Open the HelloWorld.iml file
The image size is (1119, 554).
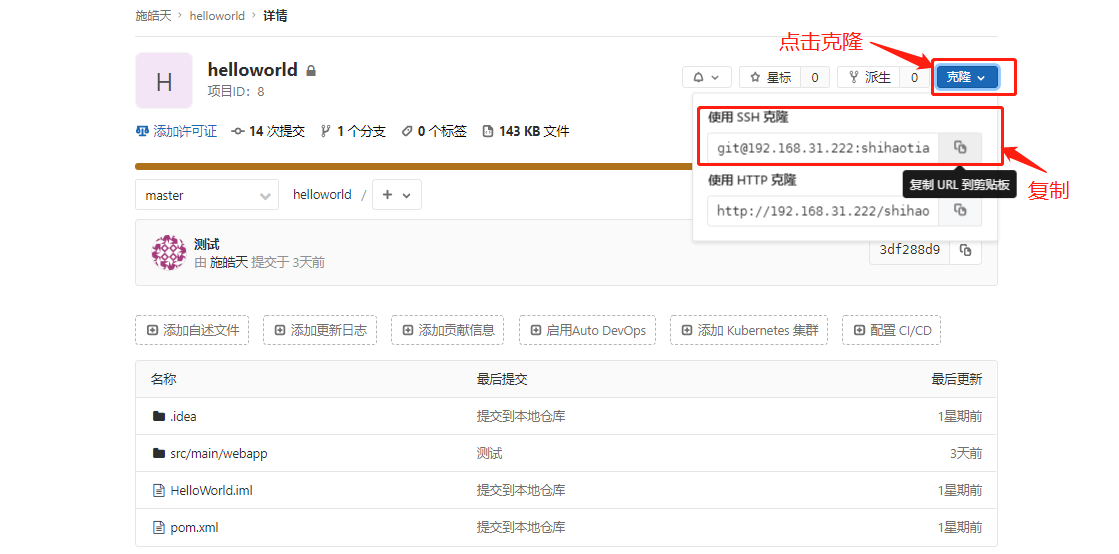click(x=211, y=490)
